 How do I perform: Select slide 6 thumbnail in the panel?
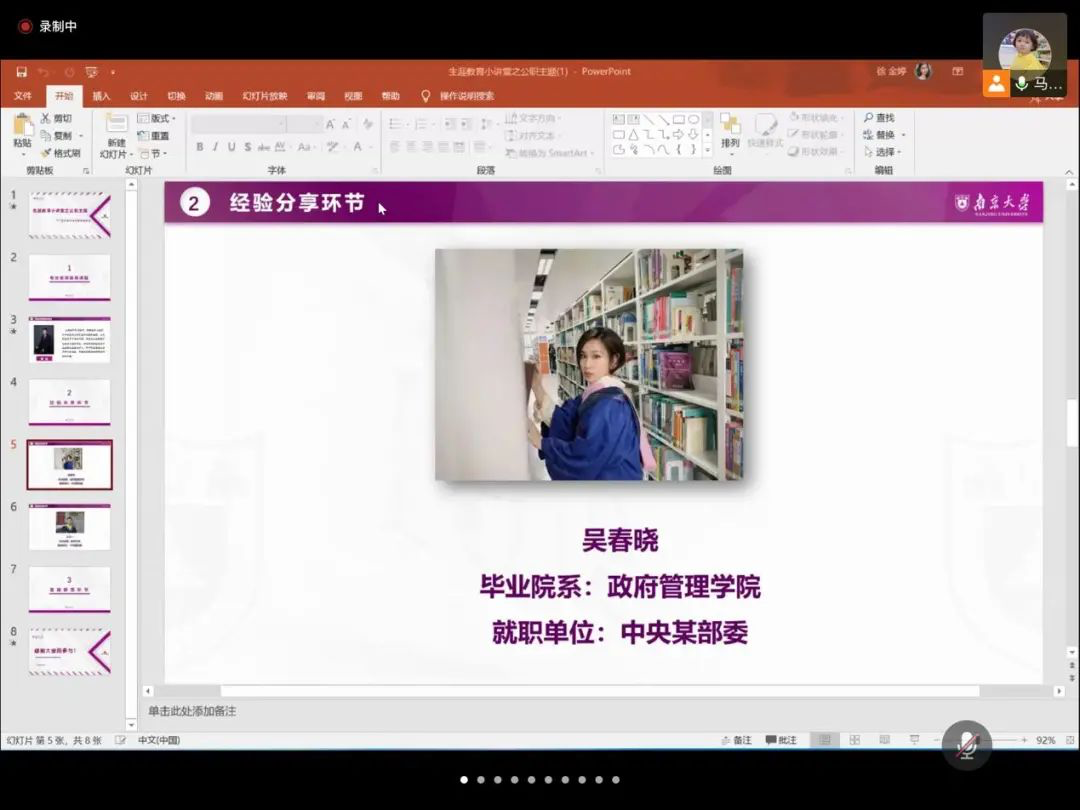coord(69,527)
